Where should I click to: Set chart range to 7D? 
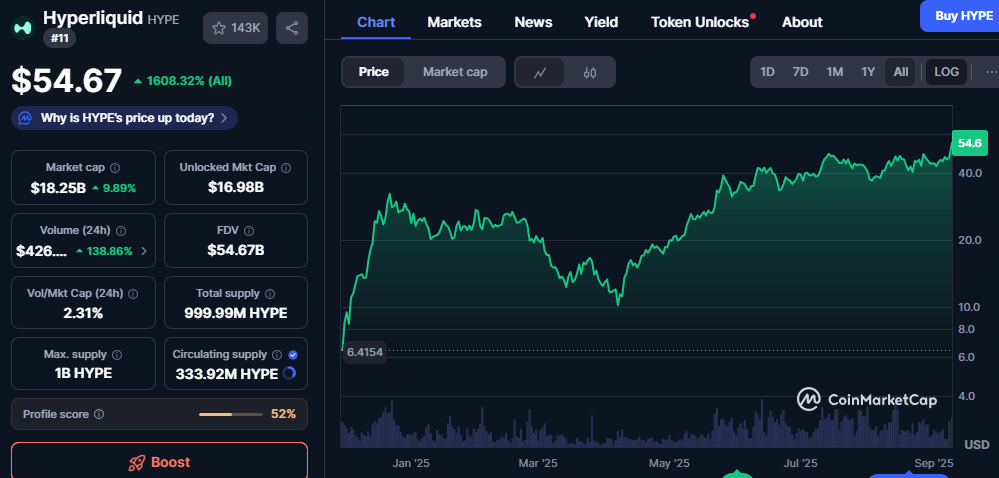click(801, 72)
